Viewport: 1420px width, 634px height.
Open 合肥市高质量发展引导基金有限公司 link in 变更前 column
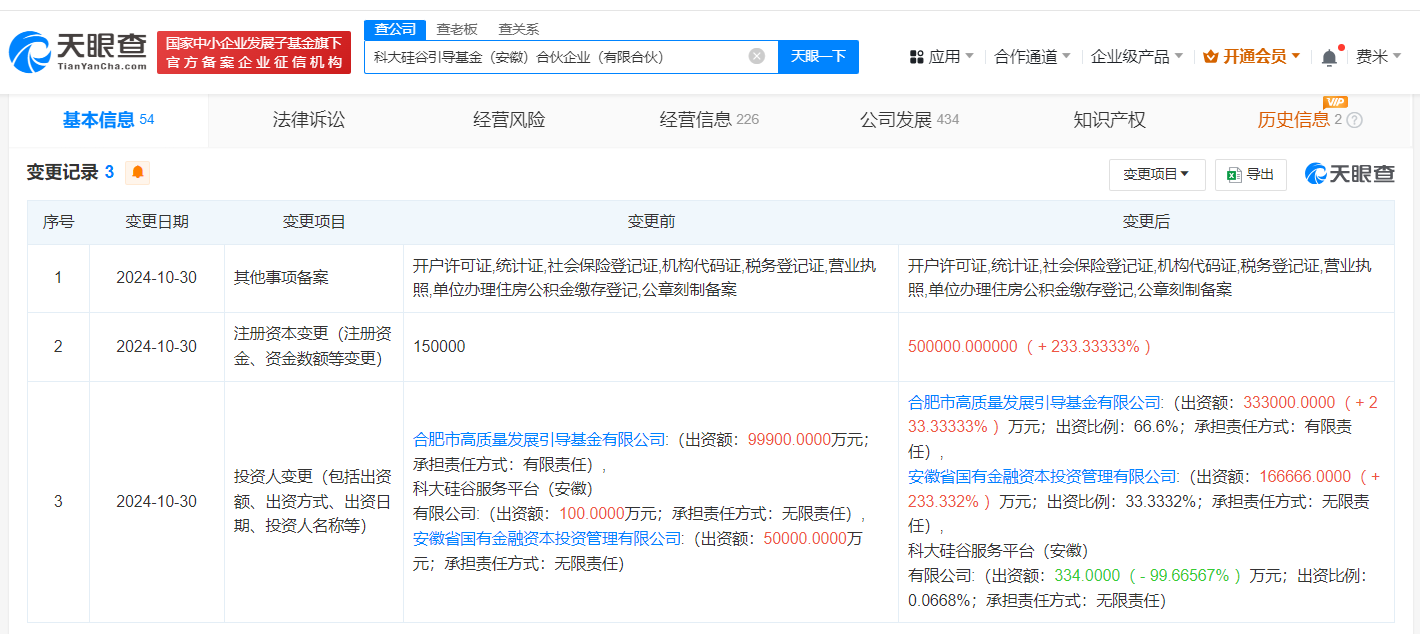540,439
